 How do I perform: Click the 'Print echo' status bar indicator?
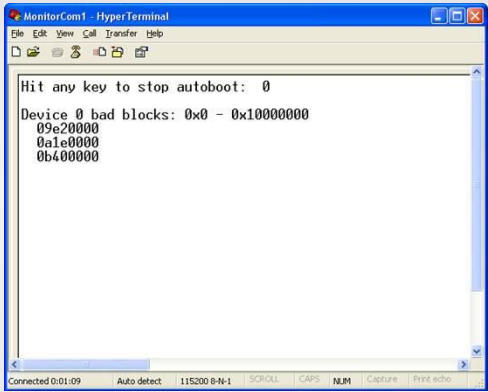tap(432, 379)
